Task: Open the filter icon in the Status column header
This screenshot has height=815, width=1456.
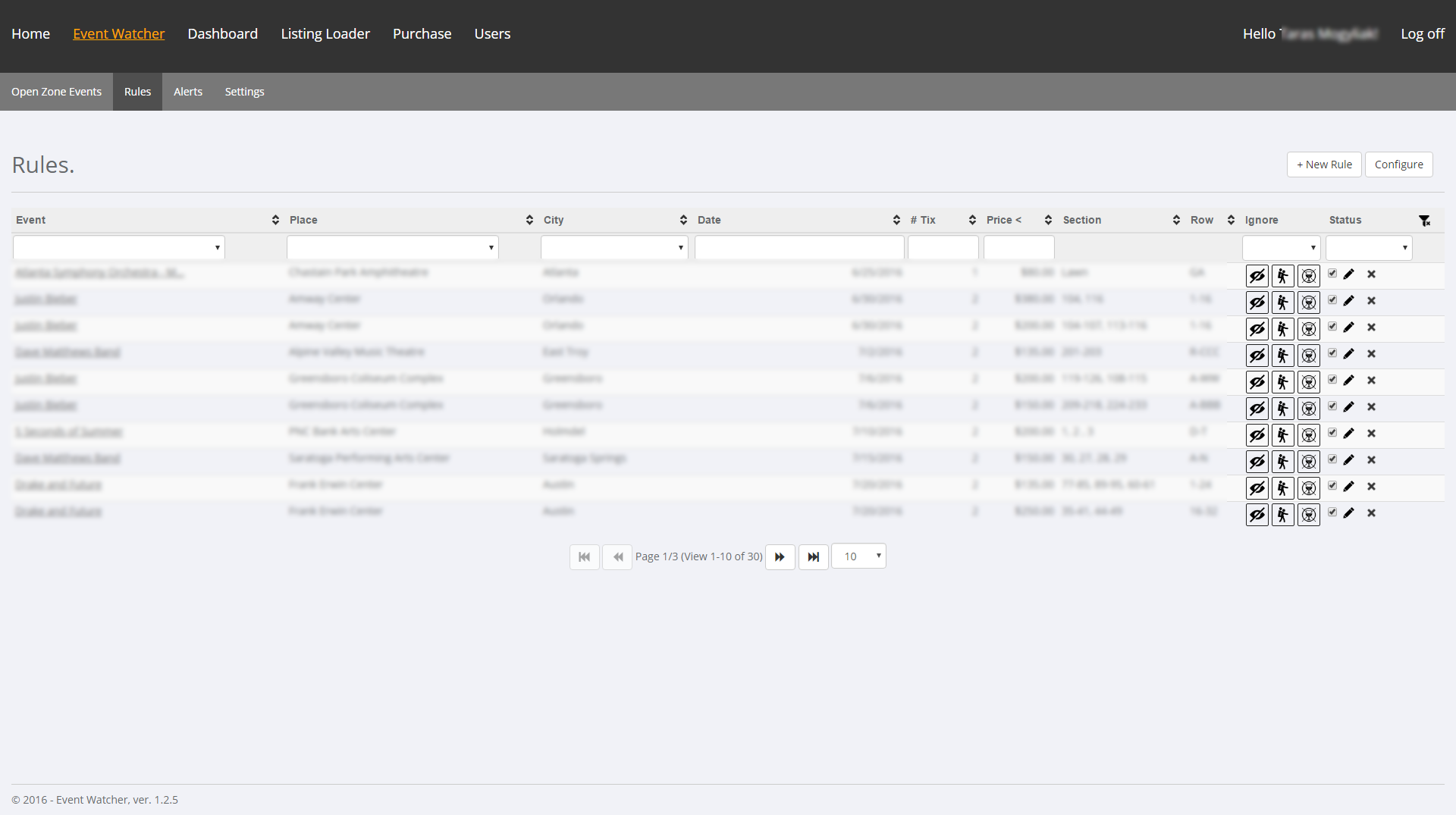Action: [1426, 220]
